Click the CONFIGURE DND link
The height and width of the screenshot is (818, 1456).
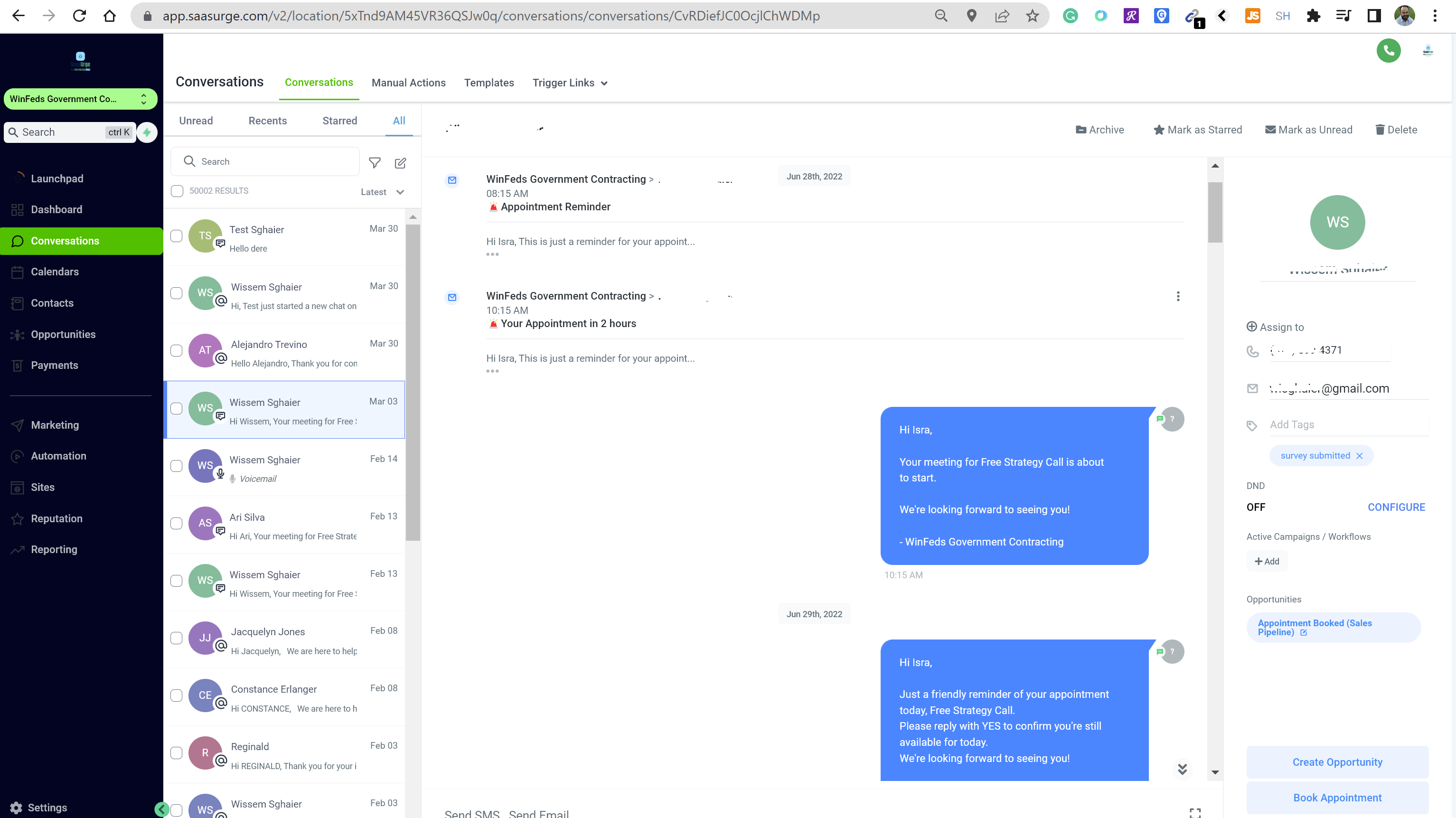point(1396,507)
